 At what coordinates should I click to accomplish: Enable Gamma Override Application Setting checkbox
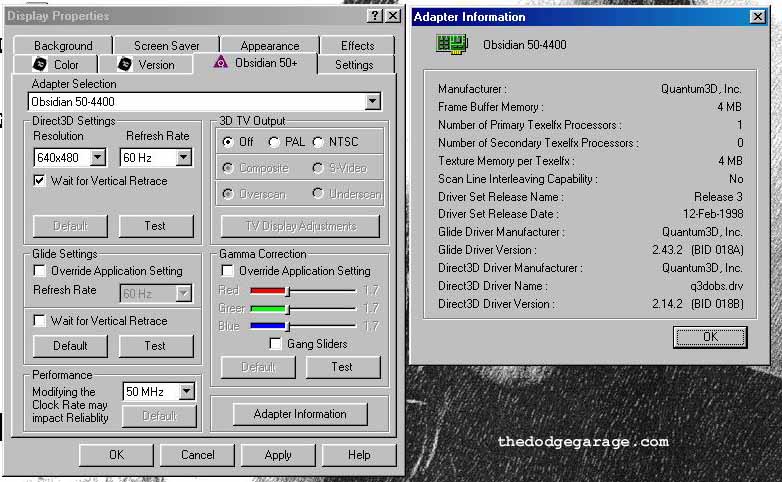pos(227,270)
